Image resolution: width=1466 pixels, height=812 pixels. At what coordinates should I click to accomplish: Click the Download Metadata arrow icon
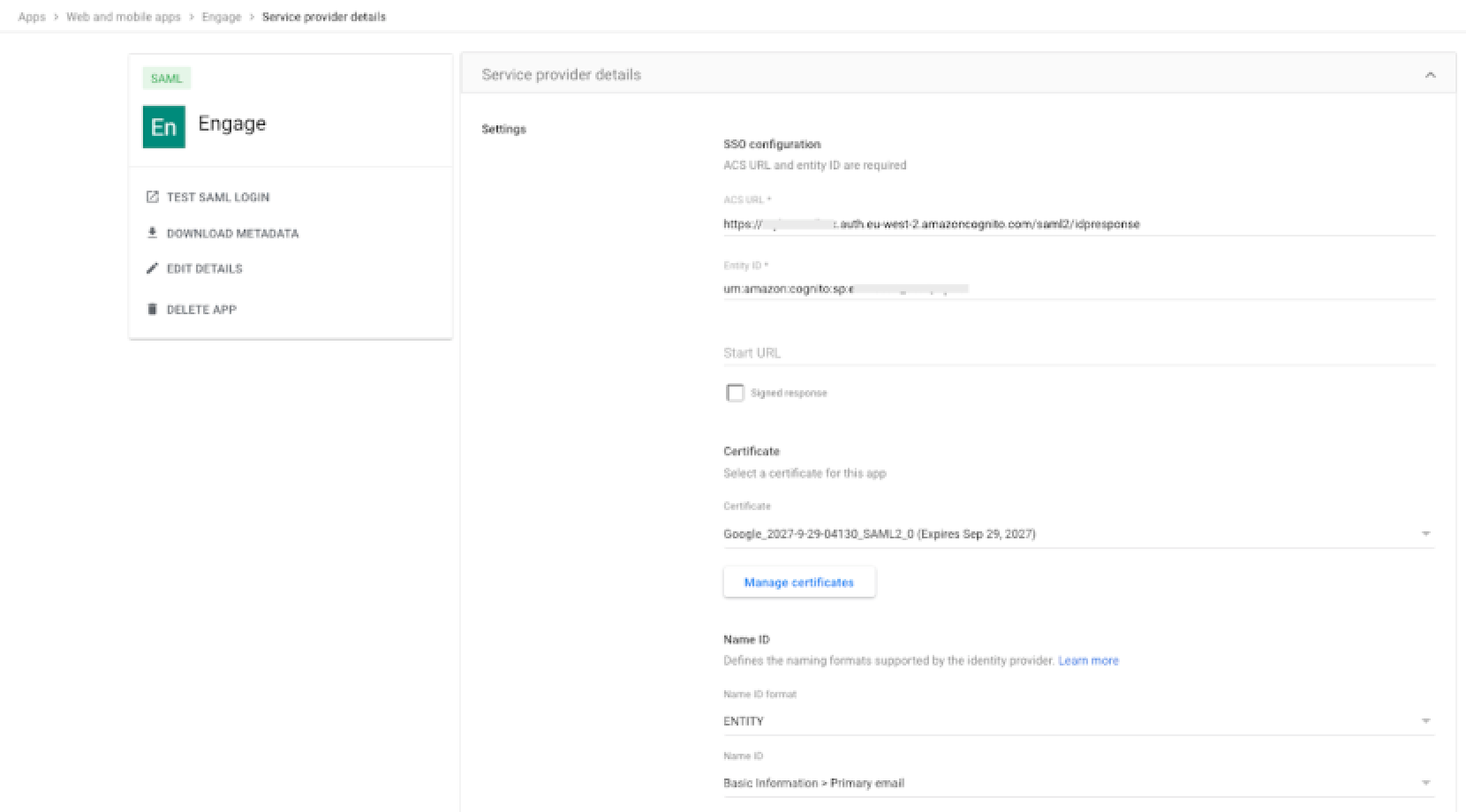152,233
